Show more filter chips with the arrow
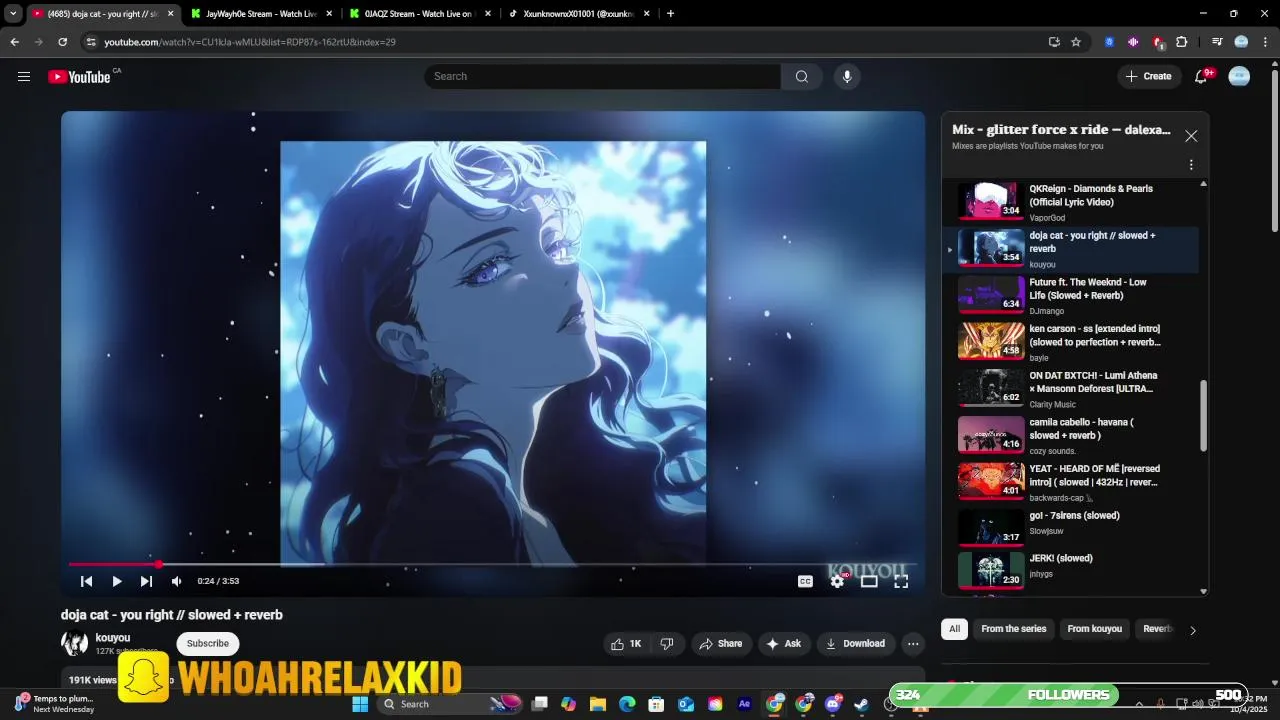 (1192, 630)
